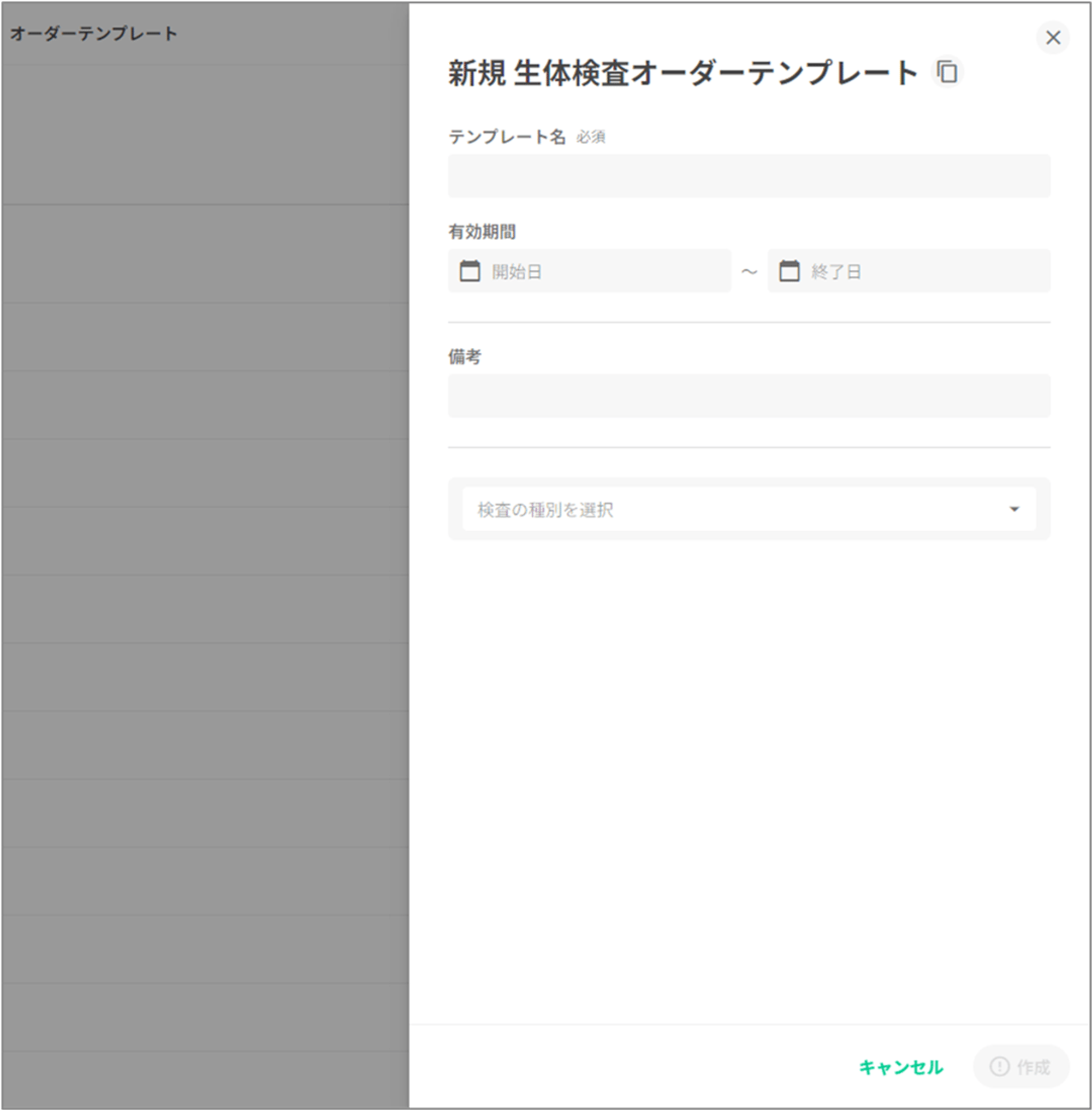
Task: Click into the 備考 text field
Action: 749,396
